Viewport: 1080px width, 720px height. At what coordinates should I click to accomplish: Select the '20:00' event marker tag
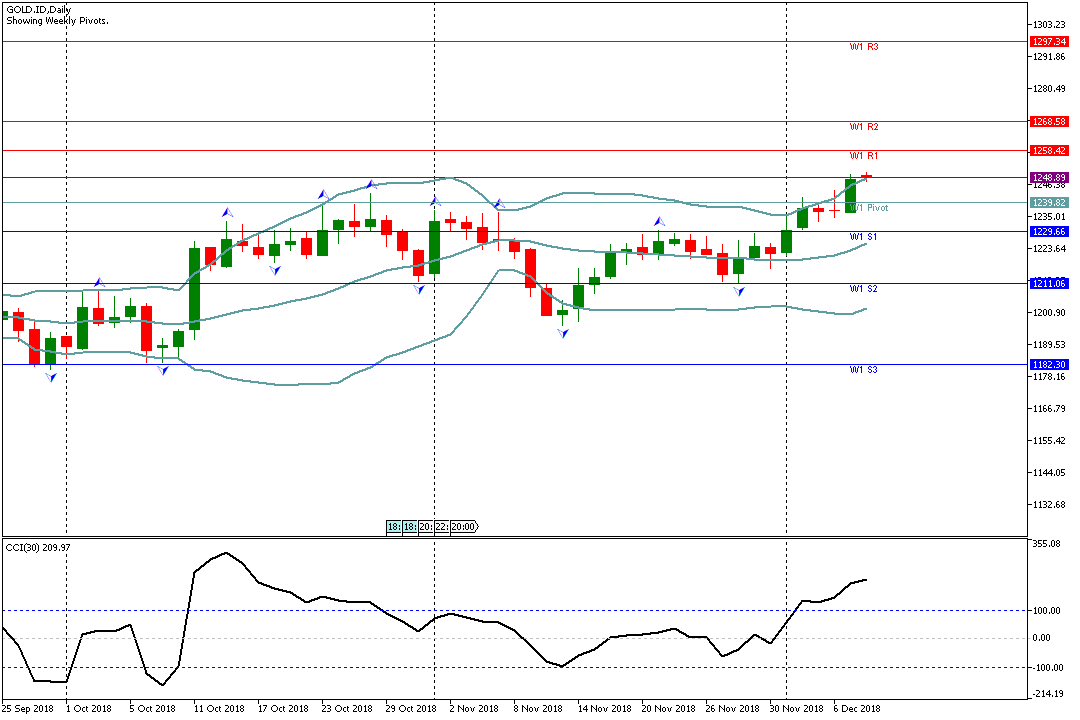coord(463,527)
